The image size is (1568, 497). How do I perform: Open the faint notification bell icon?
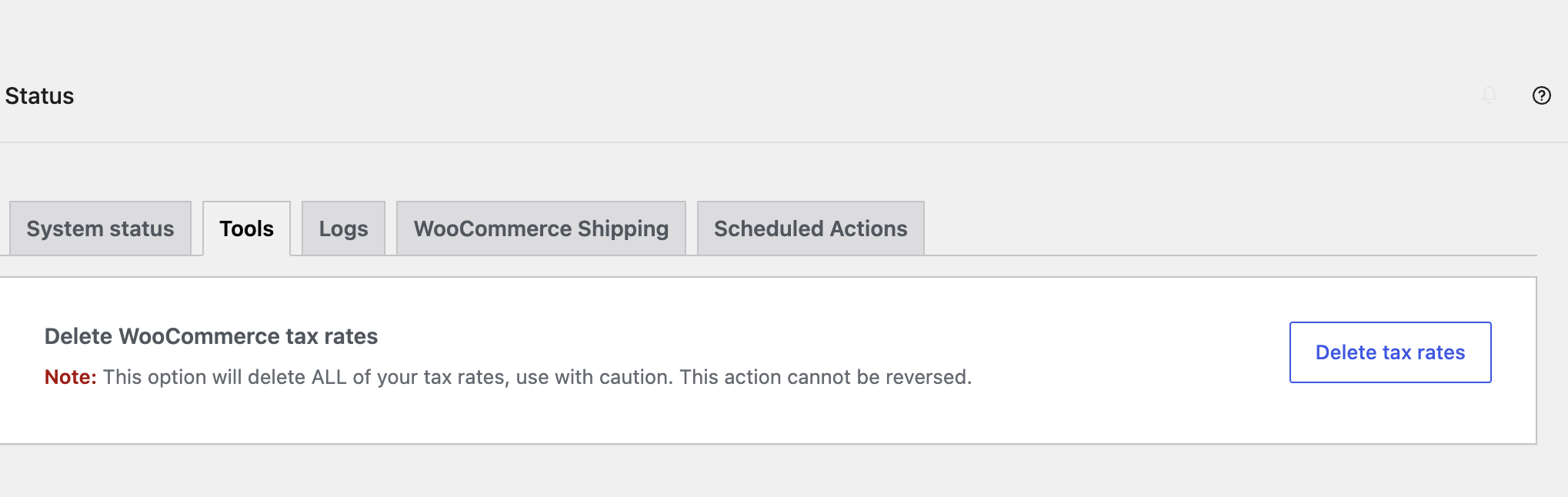(1490, 95)
